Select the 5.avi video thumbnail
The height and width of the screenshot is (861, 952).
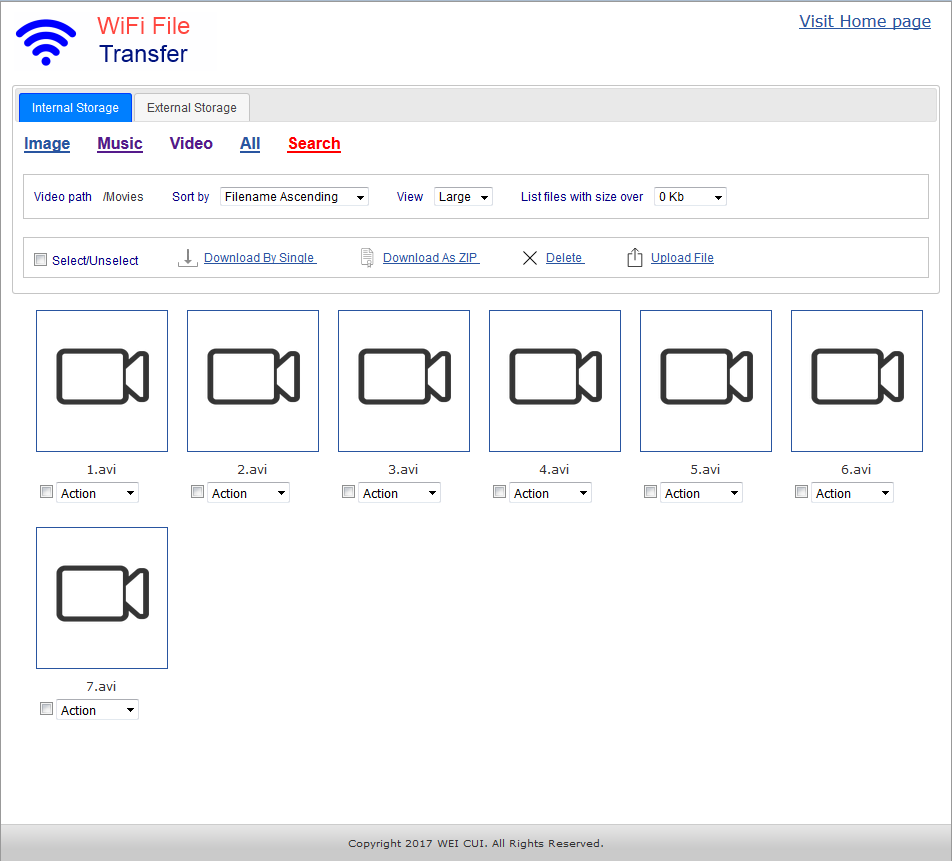706,381
